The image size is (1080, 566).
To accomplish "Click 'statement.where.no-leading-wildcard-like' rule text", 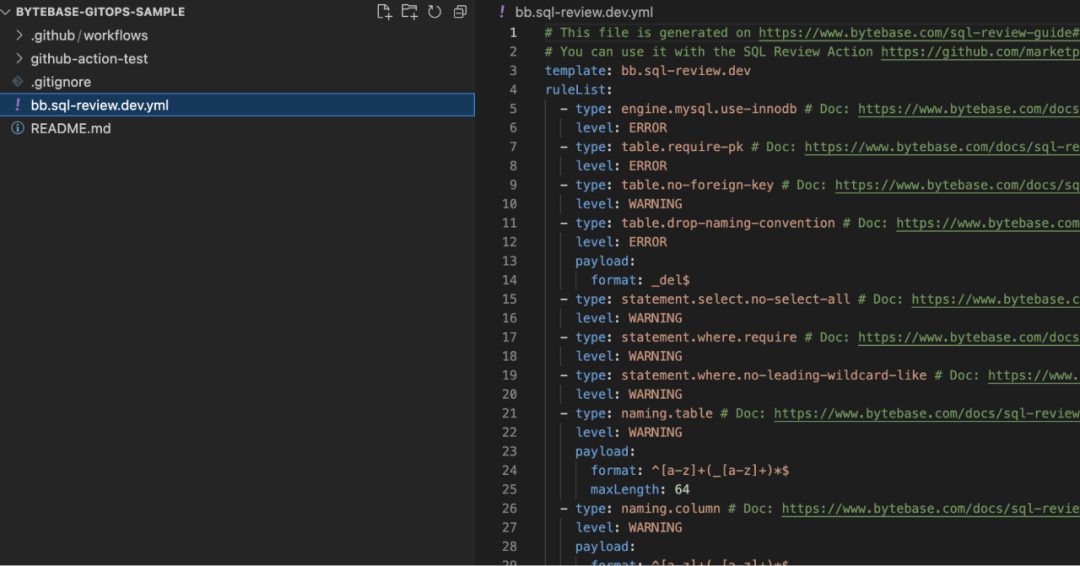I will pyautogui.click(x=773, y=375).
